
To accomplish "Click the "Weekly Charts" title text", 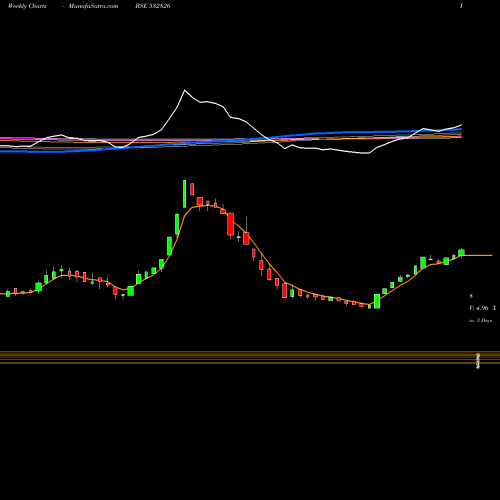I will (27, 6).
